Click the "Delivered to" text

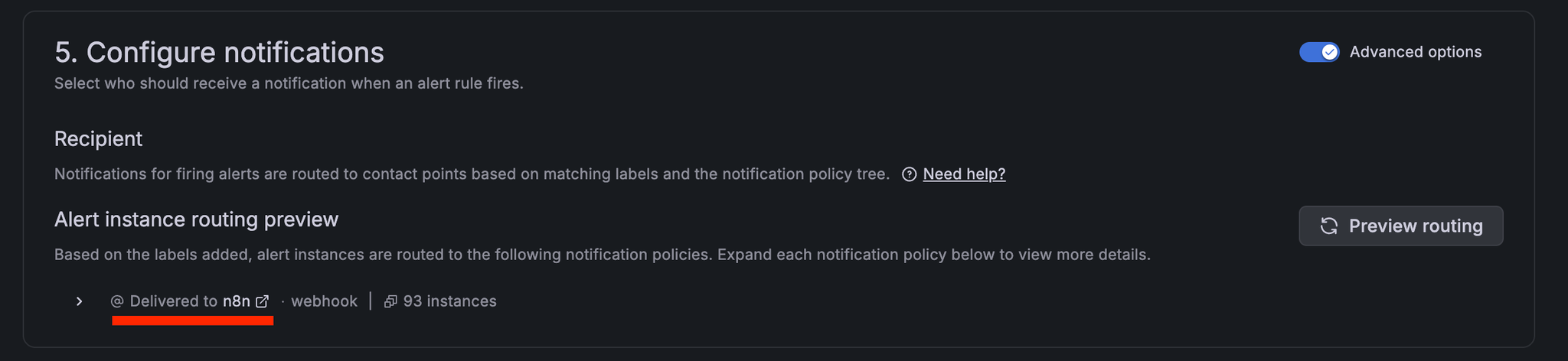(x=173, y=301)
